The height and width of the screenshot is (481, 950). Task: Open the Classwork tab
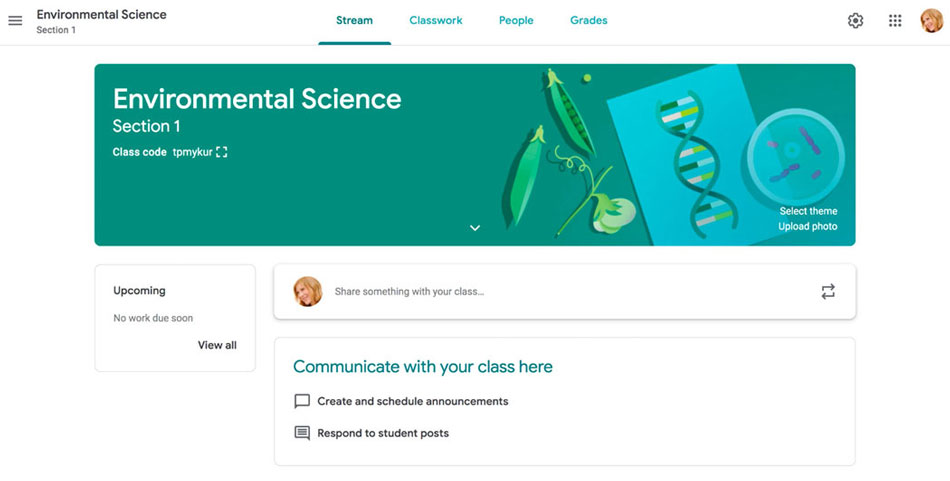[x=436, y=21]
